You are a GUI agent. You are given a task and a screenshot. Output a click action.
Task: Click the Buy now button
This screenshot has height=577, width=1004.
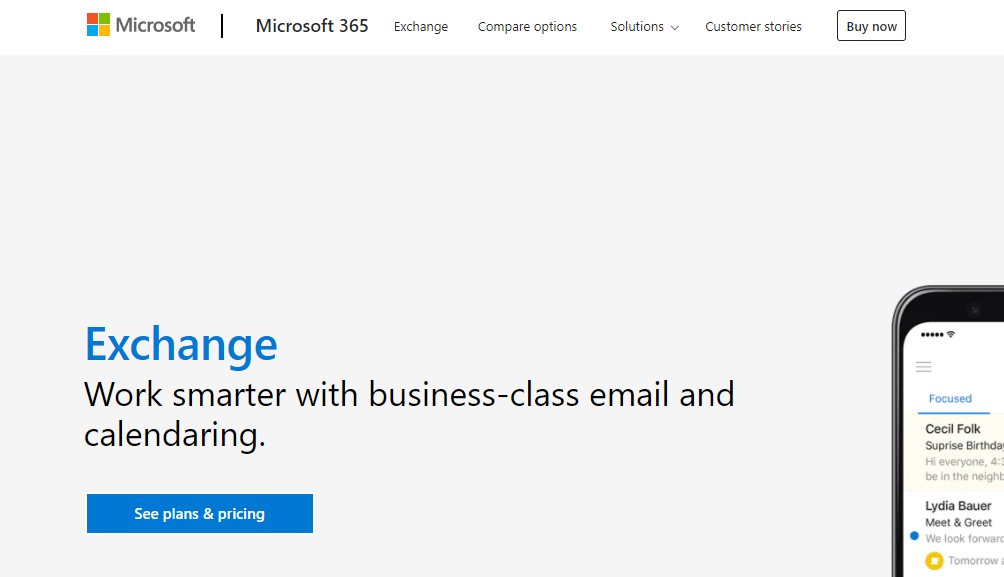871,26
